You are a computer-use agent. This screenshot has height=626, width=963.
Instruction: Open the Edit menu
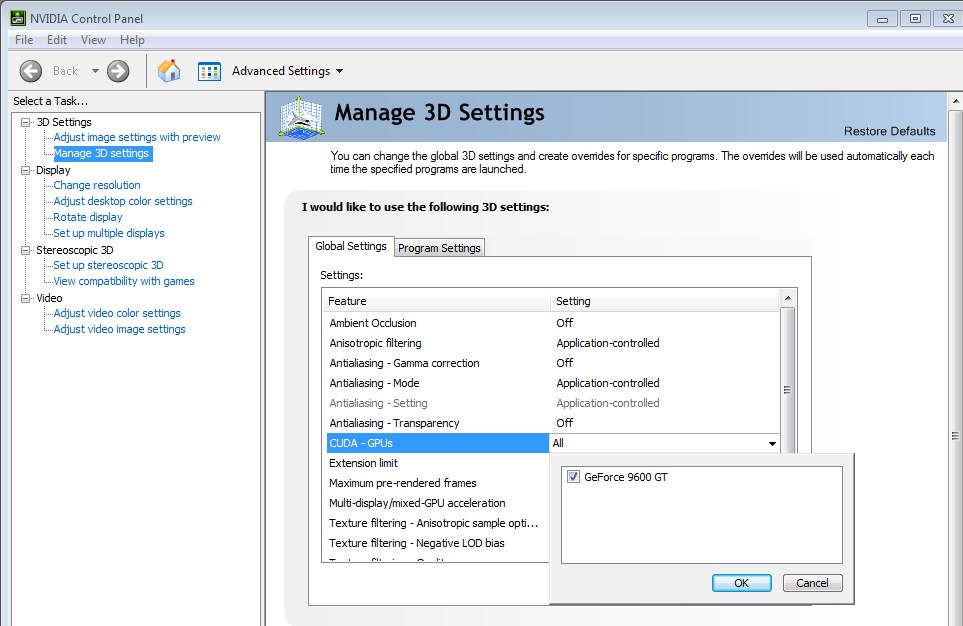(57, 40)
